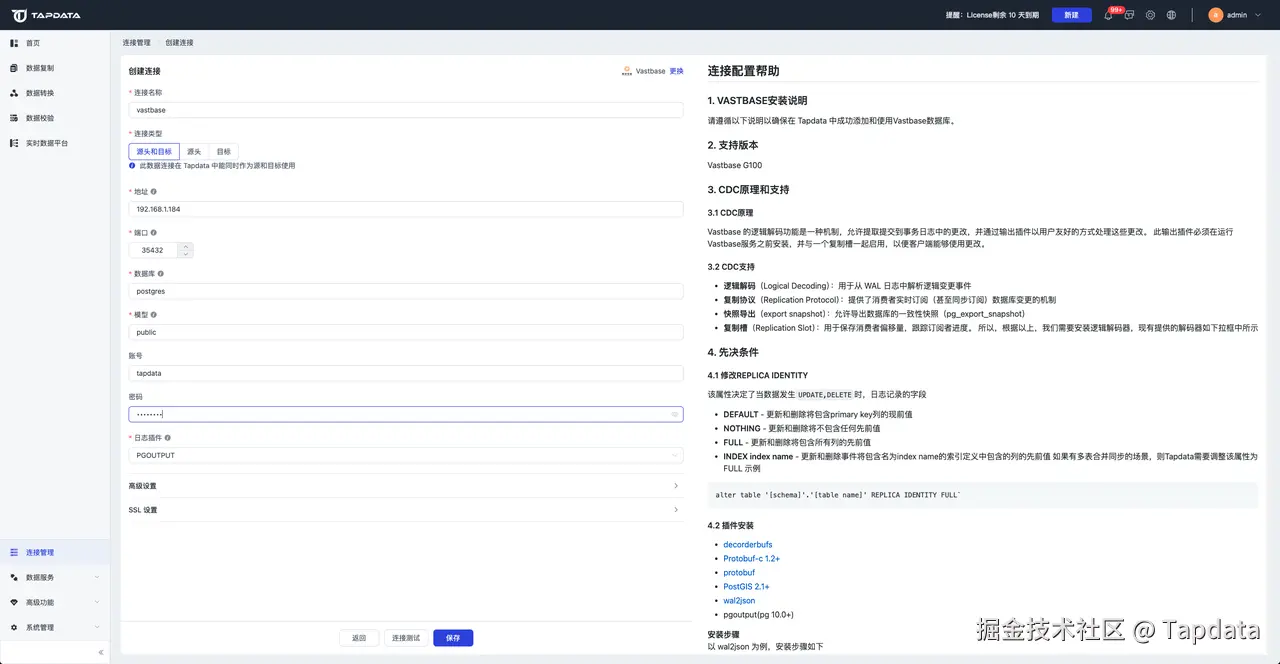This screenshot has height=664, width=1280.
Task: Expand 数据服务 sidebar submenu arrow
Action: point(97,577)
